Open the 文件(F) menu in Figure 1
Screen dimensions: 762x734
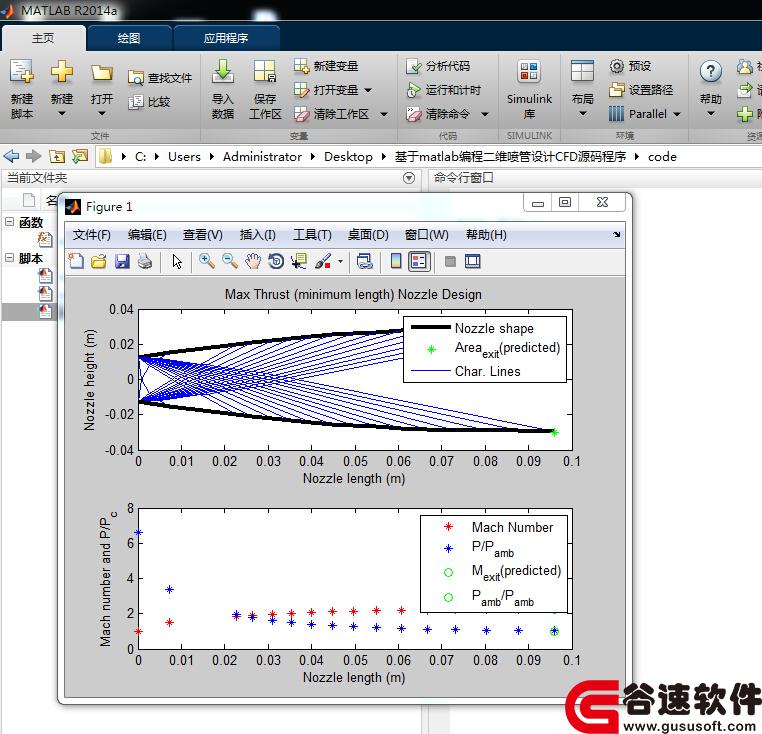(91, 235)
